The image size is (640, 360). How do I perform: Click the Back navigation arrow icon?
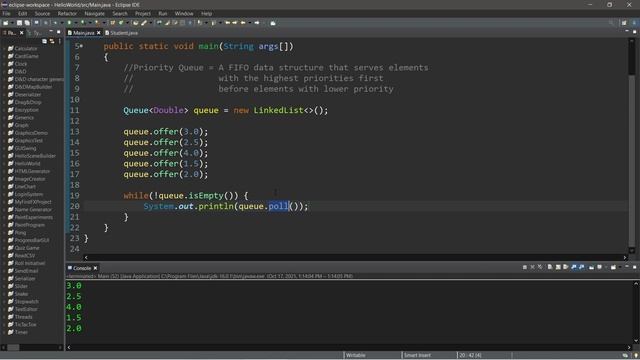[x=243, y=23]
